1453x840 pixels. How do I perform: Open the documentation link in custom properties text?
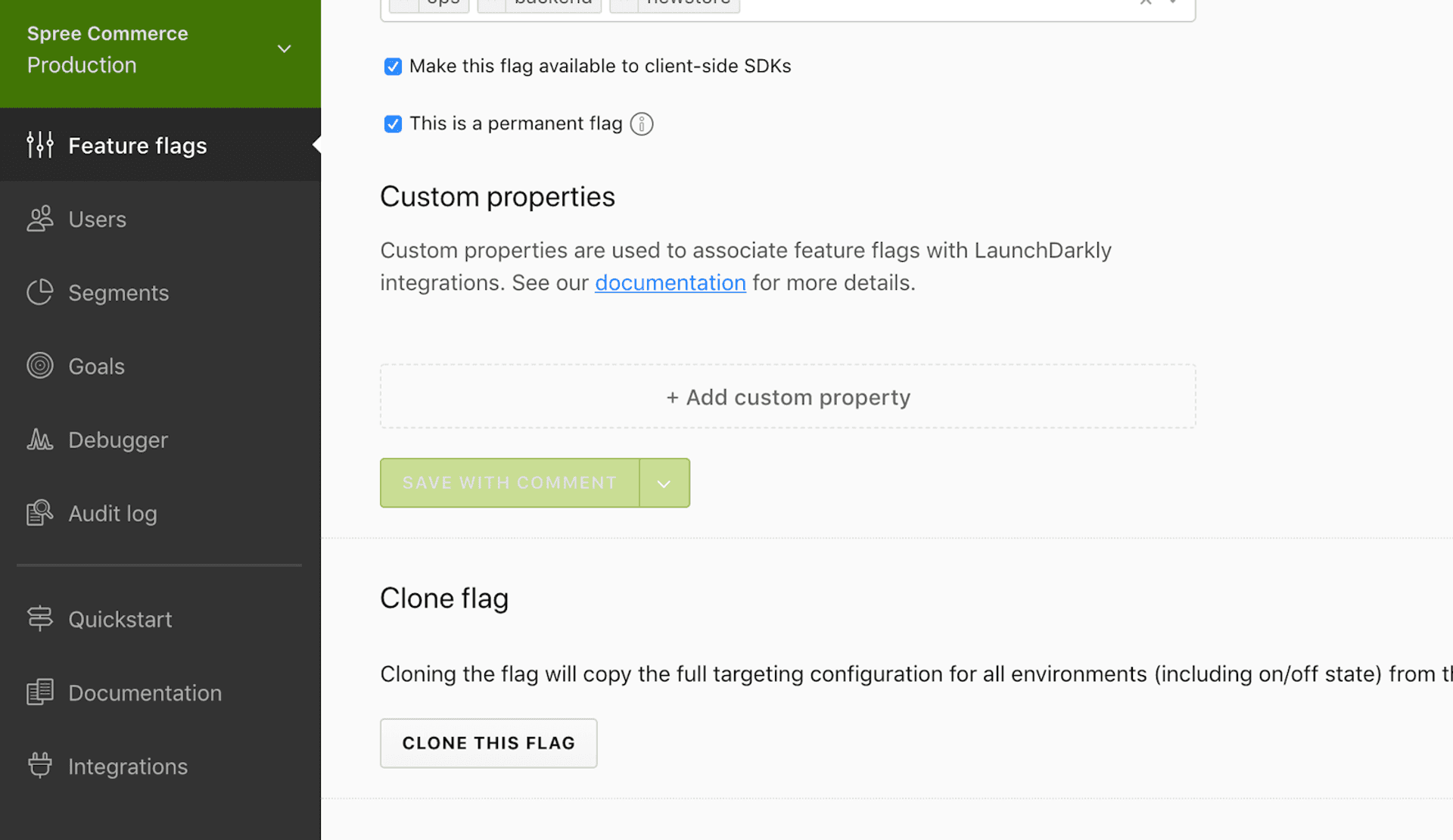pos(670,282)
